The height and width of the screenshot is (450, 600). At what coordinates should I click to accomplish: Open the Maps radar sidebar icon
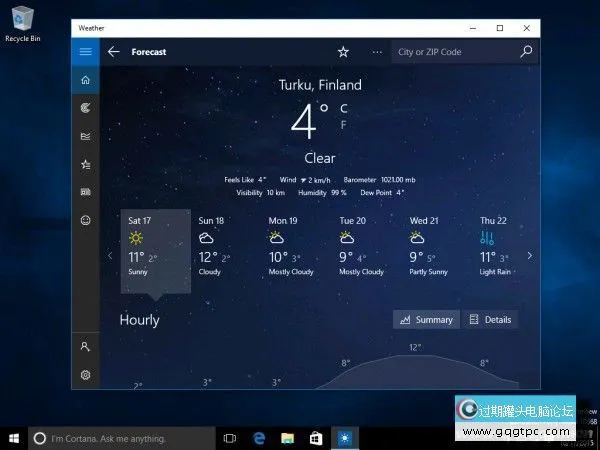[x=85, y=108]
